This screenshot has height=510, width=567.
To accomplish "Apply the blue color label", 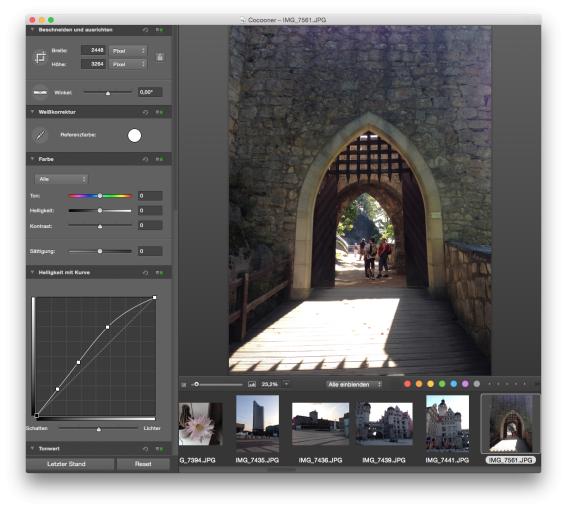I will click(x=454, y=384).
